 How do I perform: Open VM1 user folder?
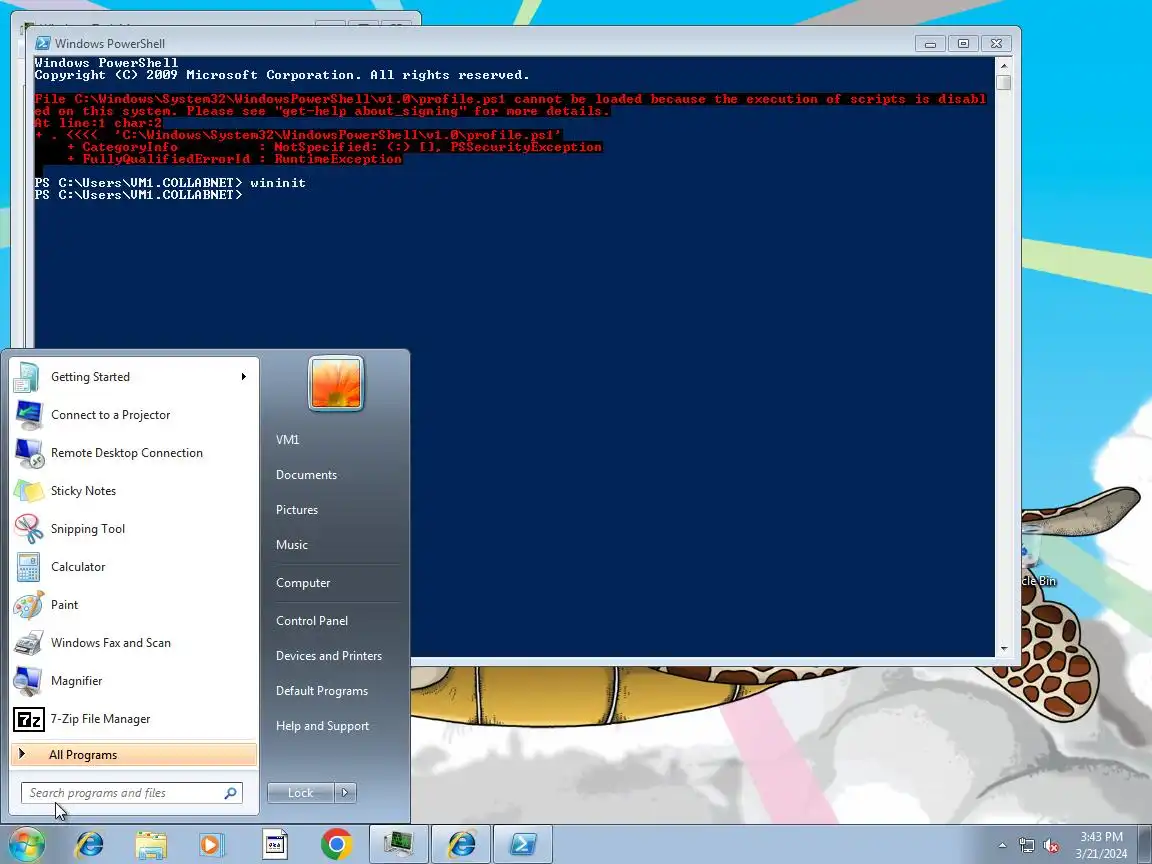pos(287,440)
